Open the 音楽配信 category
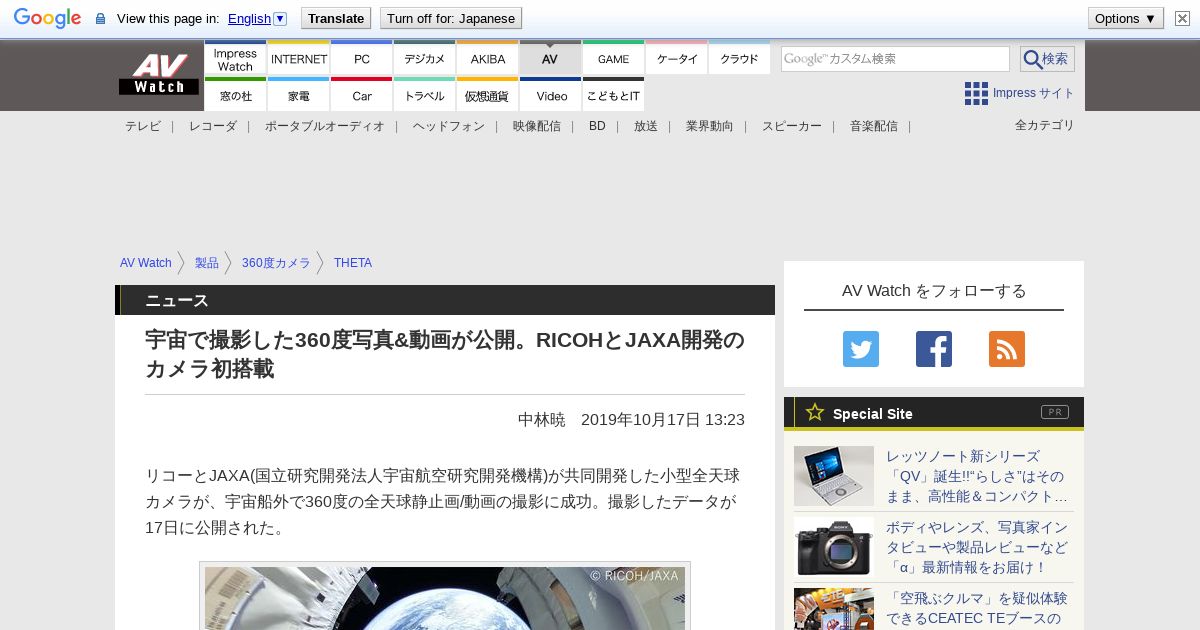The height and width of the screenshot is (630, 1200). [x=874, y=126]
